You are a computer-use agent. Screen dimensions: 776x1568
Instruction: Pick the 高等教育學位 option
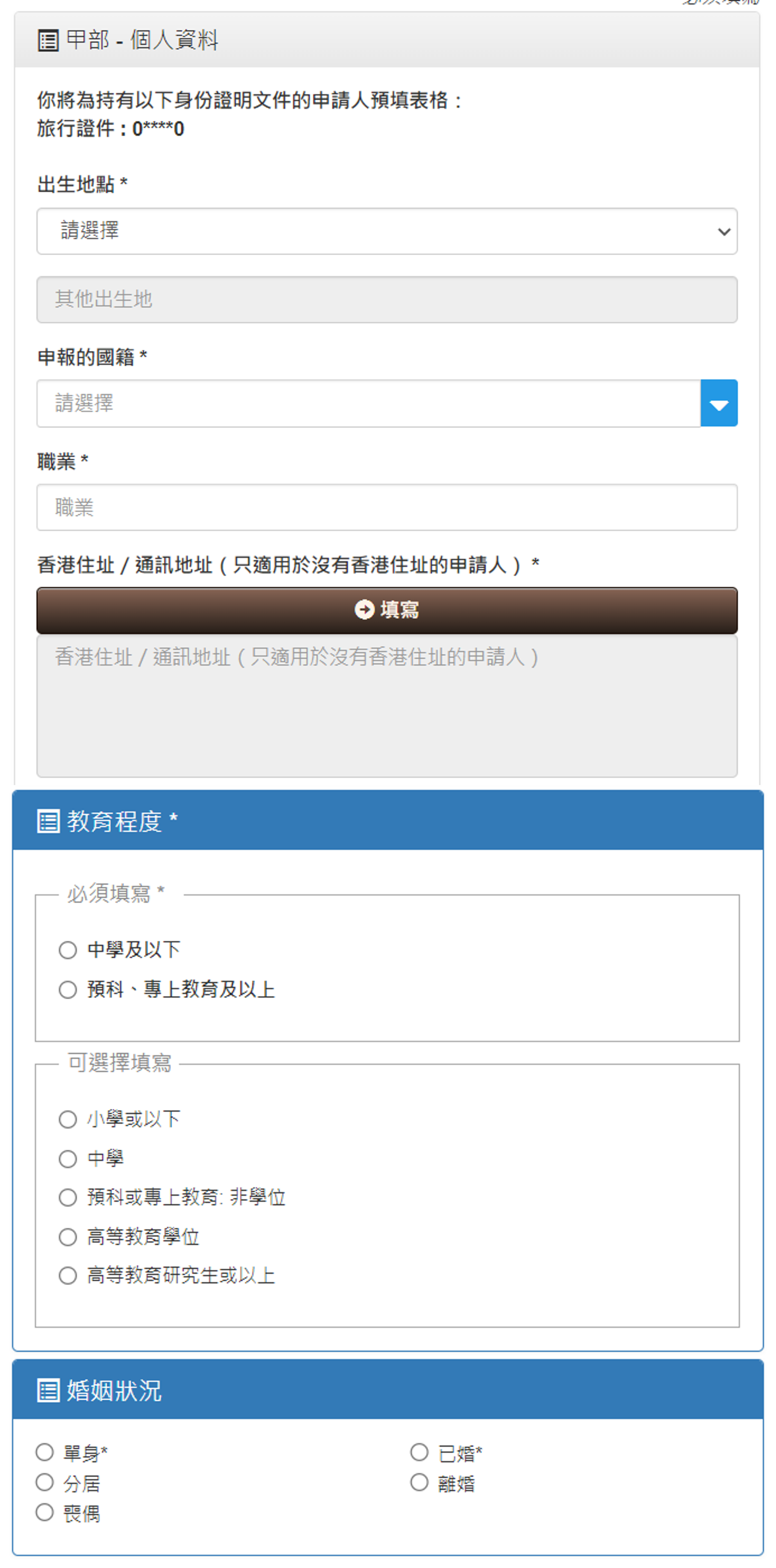68,1236
